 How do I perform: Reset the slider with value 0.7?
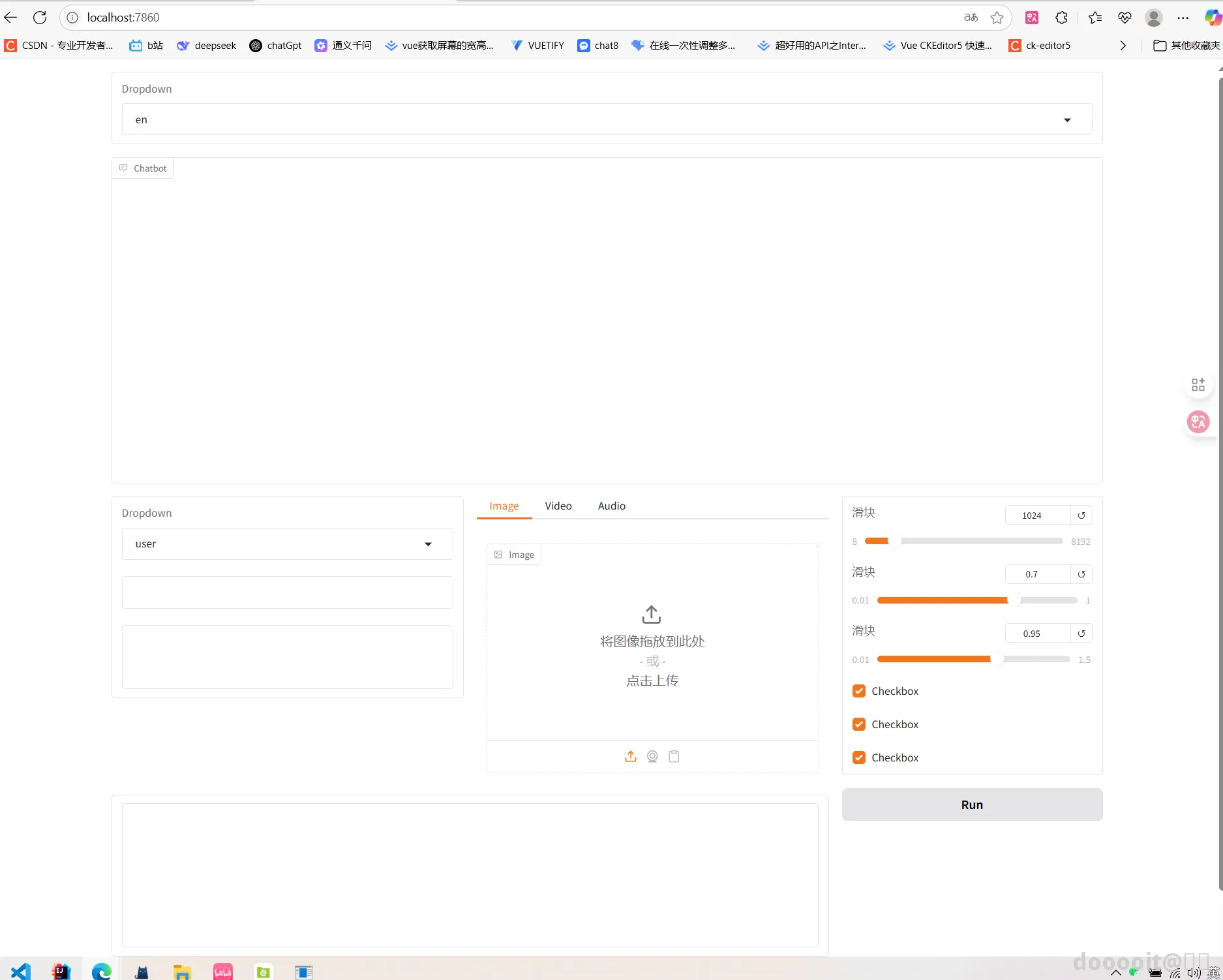1081,574
